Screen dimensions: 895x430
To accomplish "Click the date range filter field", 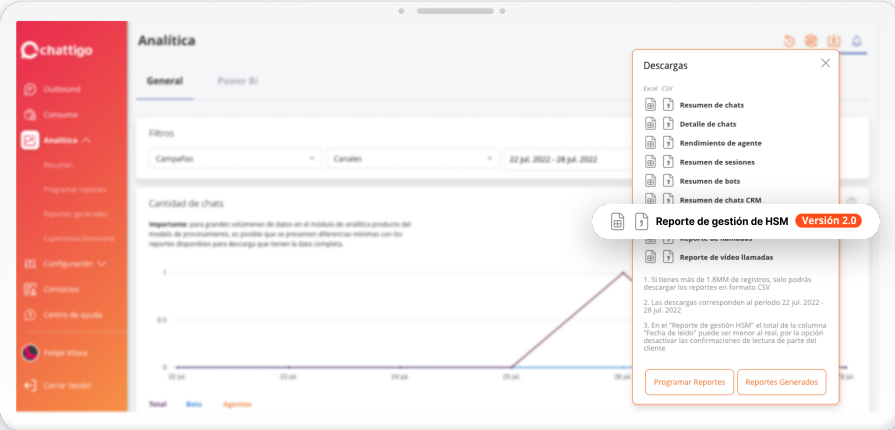I will click(565, 158).
